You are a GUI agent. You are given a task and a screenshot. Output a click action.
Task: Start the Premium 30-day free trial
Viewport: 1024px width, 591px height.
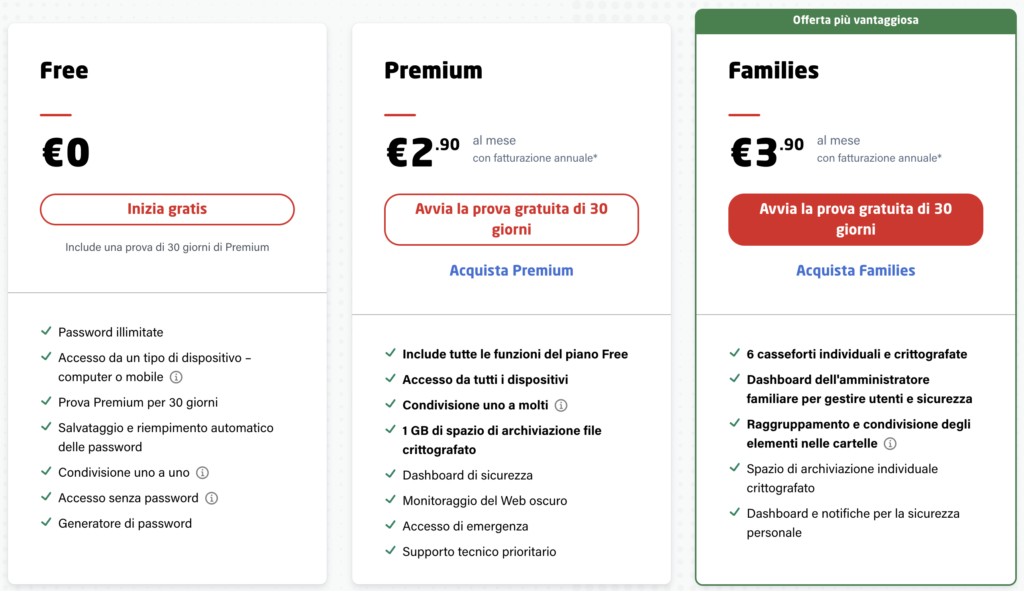[511, 219]
